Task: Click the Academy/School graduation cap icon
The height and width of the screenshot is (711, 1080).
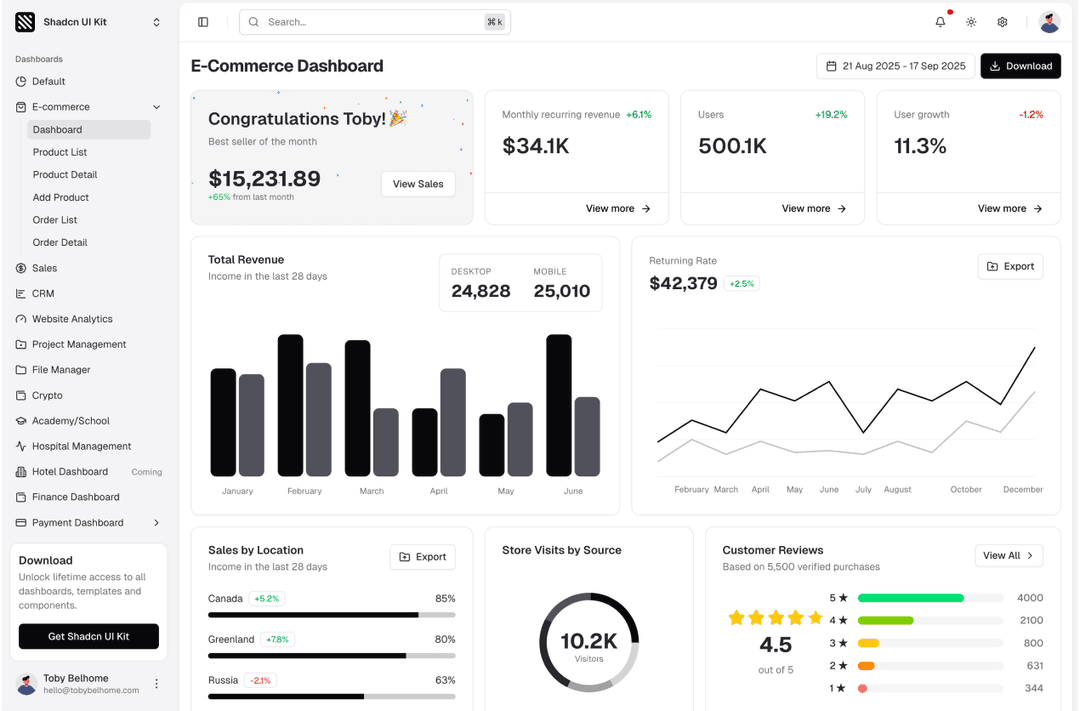Action: click(22, 420)
